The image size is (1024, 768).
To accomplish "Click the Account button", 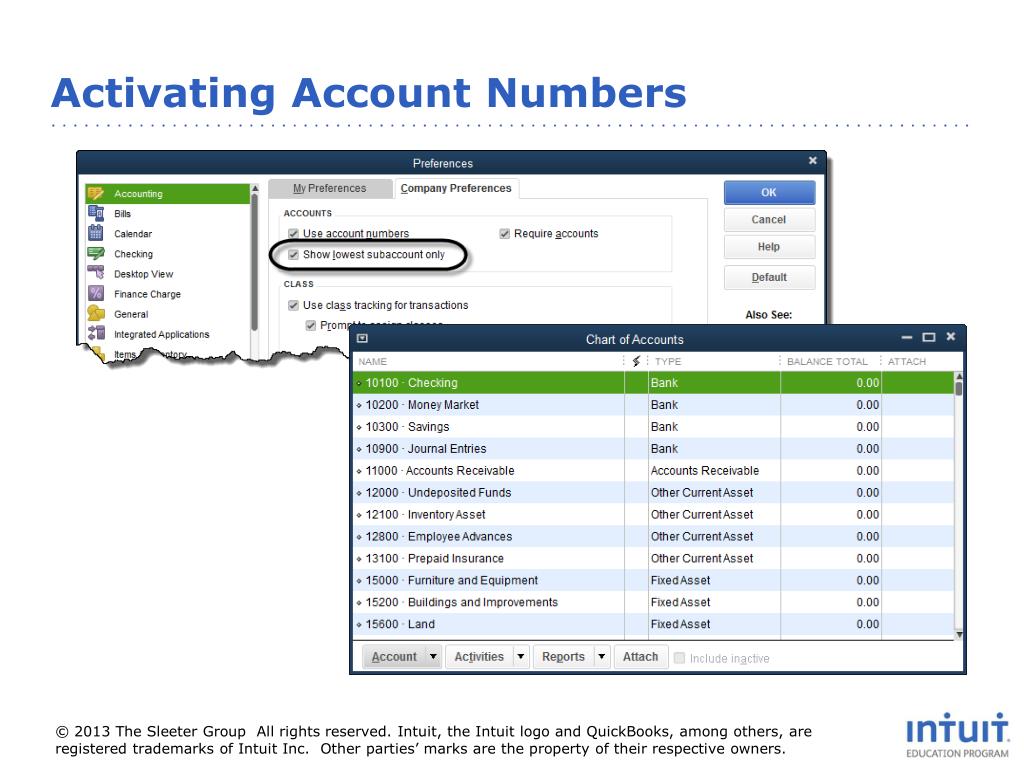I will click(394, 656).
